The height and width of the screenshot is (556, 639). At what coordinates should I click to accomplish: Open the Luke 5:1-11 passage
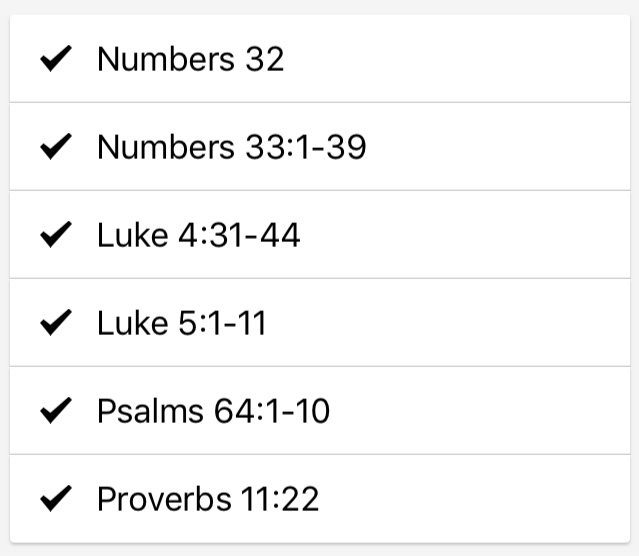181,324
